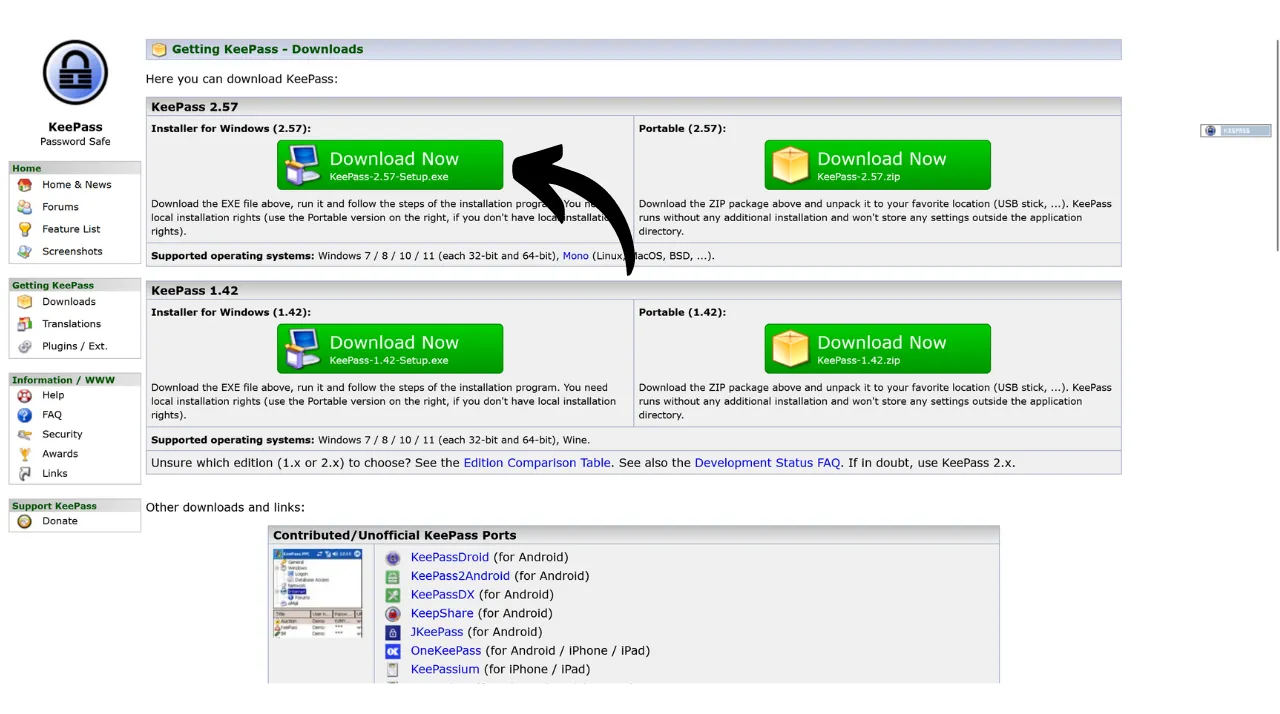Click the Awards trophy icon
The width and height of the screenshot is (1280, 714).
tap(25, 454)
